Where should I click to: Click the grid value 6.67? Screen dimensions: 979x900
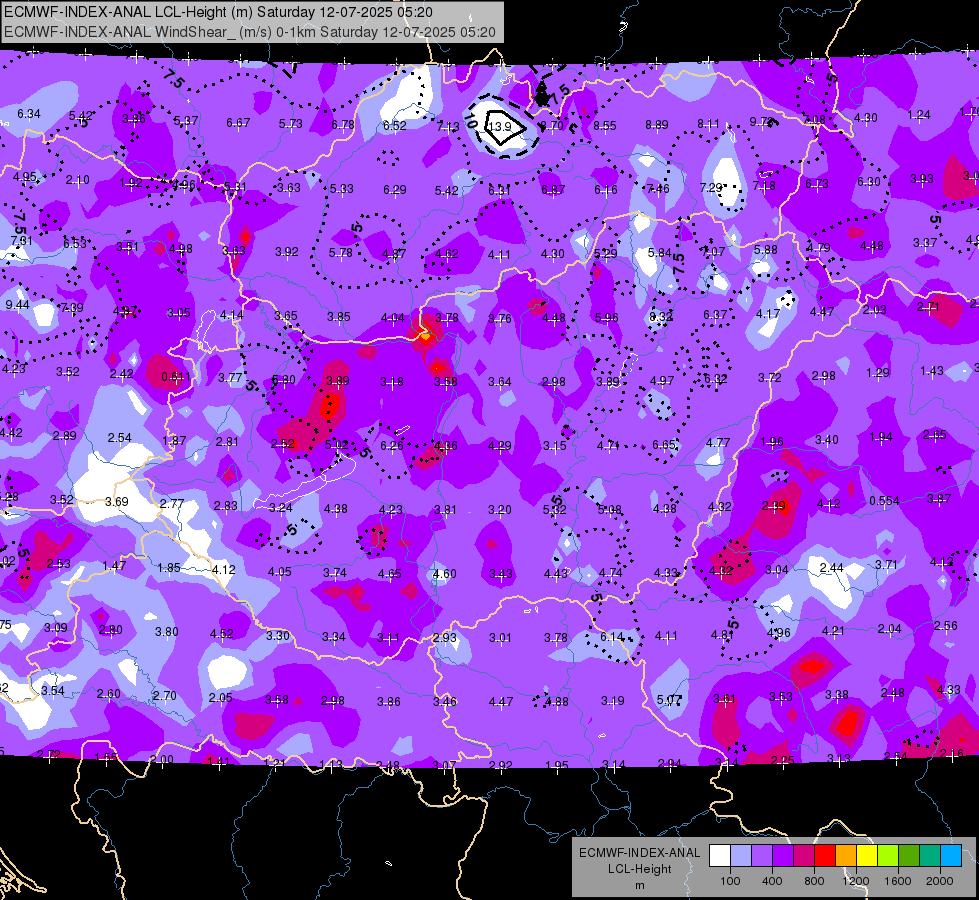(x=238, y=122)
